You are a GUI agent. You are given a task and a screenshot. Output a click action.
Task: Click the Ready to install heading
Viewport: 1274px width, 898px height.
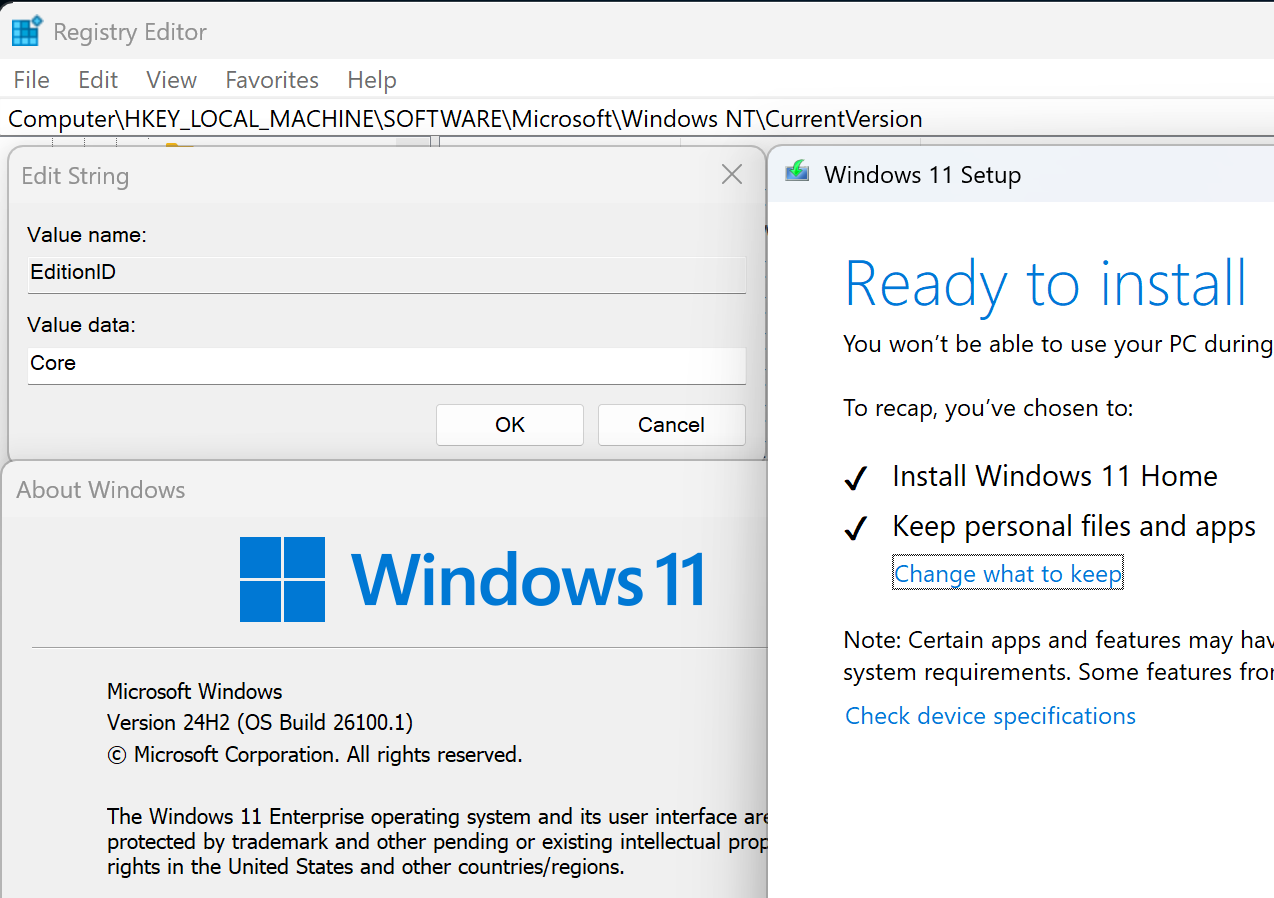[1045, 284]
